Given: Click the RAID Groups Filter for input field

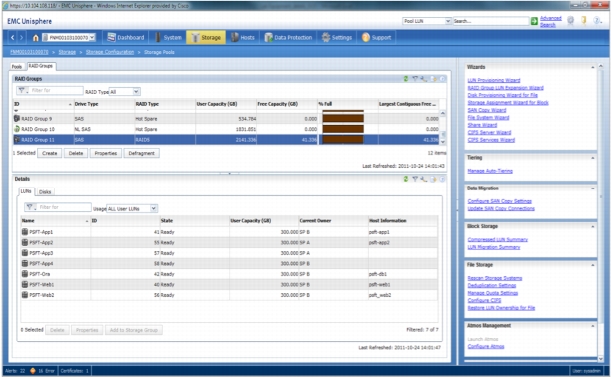Looking at the screenshot, I should [x=56, y=91].
